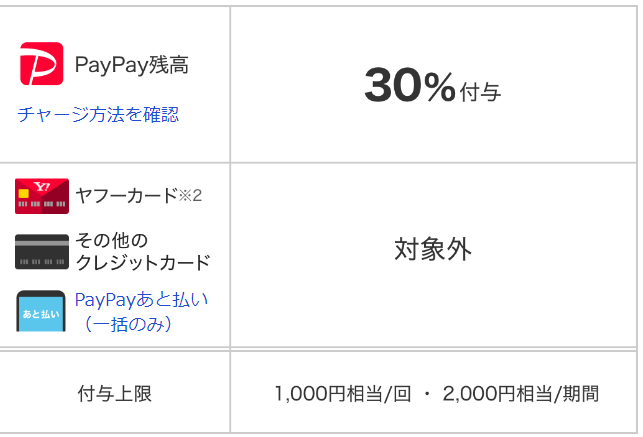Click the PayPay残高 label
This screenshot has width=643, height=437.
point(132,65)
